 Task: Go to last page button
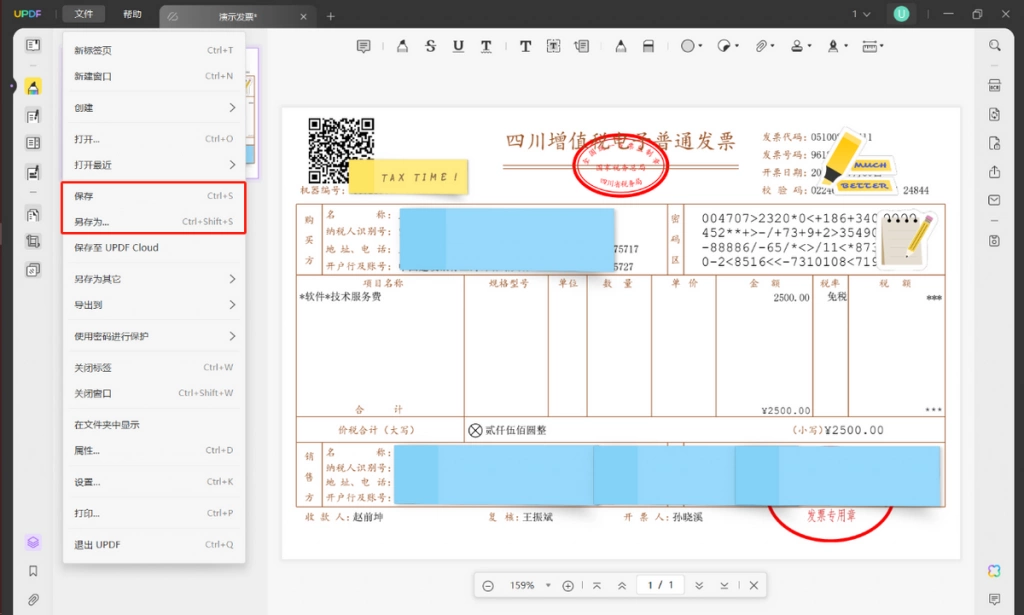click(724, 586)
